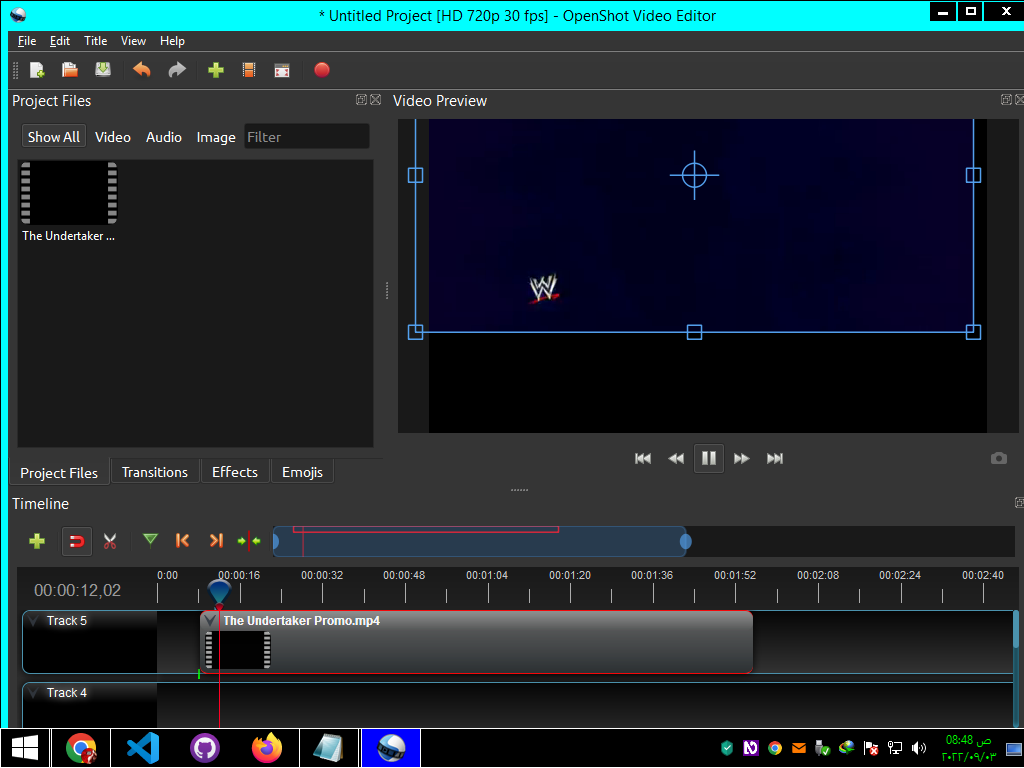Open the File menu
The image size is (1024, 768).
click(27, 40)
